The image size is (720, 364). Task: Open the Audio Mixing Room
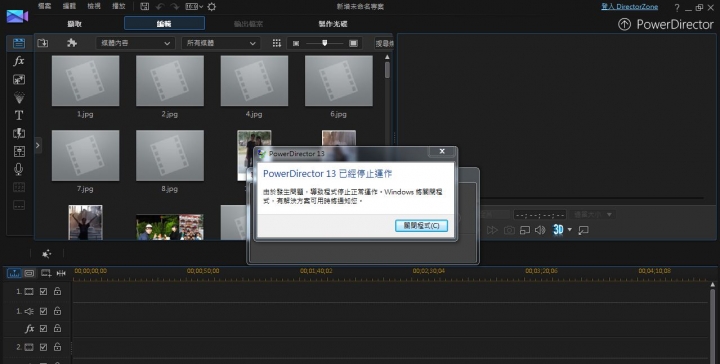[19, 151]
